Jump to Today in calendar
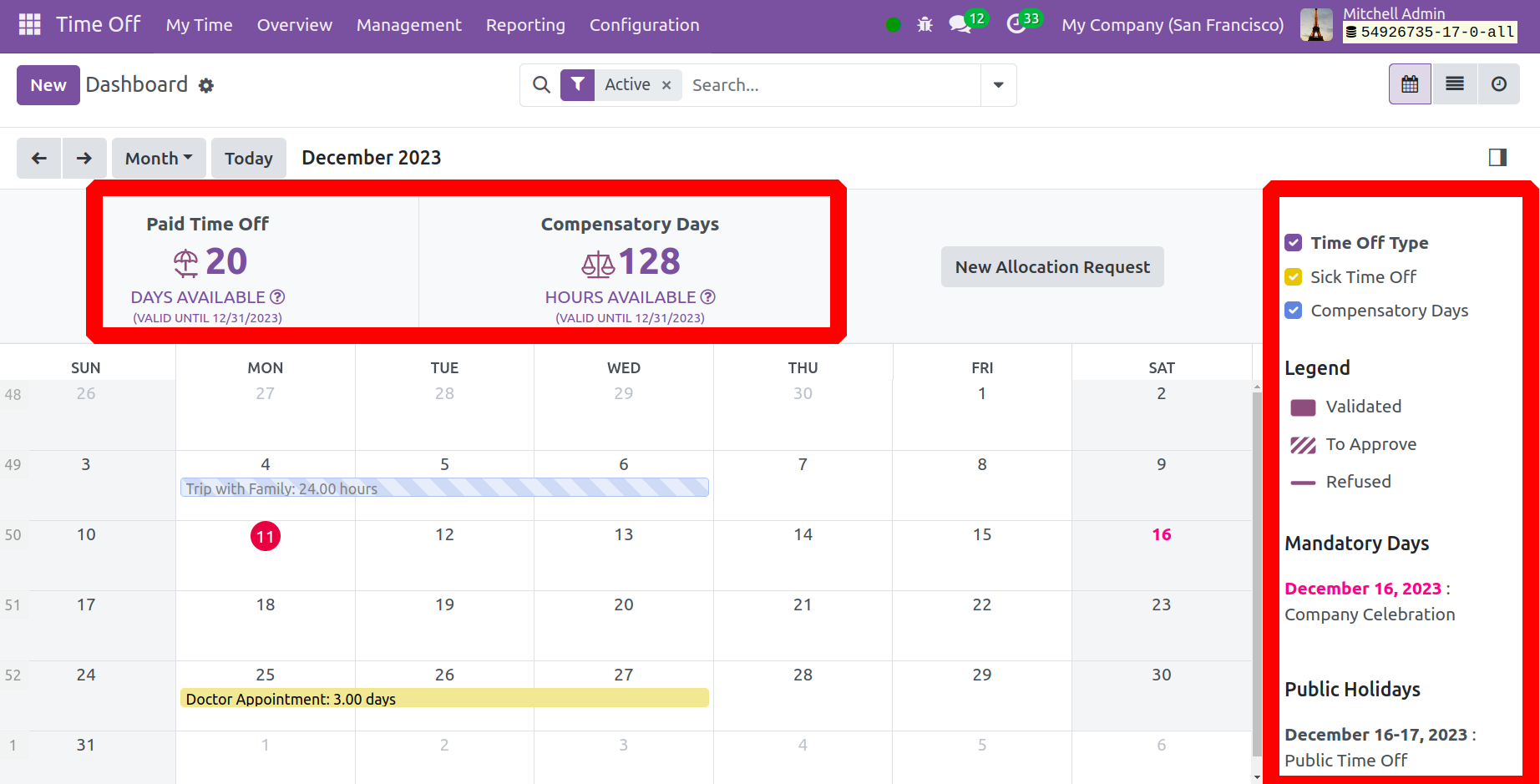The height and width of the screenshot is (784, 1540). click(248, 159)
